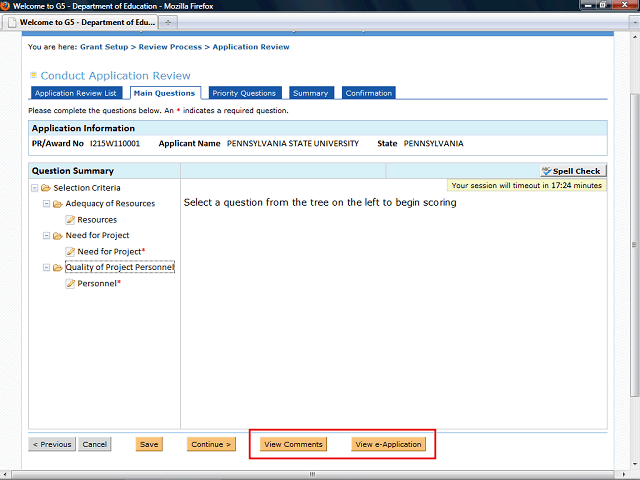
Task: Select the Welcome to G5 browser tab
Action: 80,22
